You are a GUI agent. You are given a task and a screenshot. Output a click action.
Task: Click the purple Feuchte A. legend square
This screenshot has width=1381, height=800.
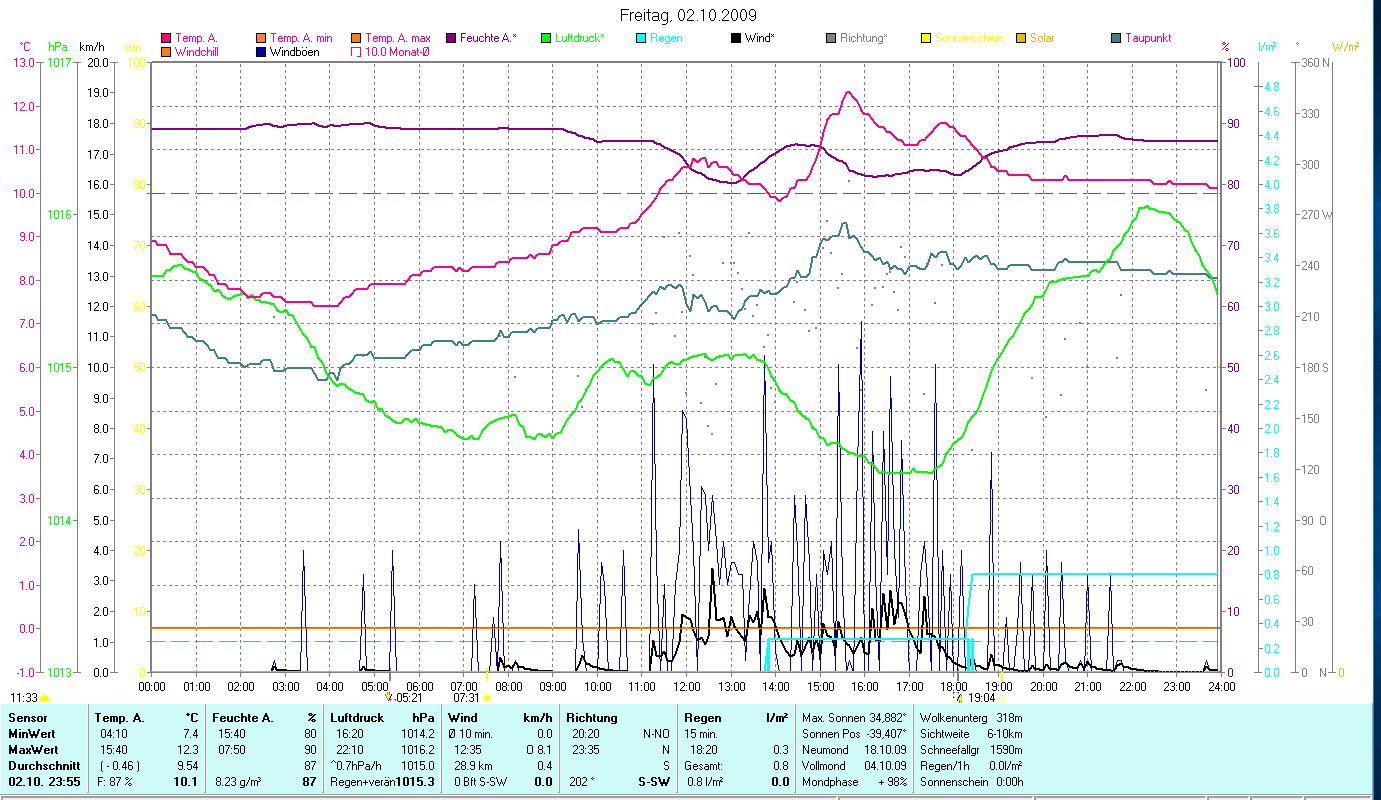451,38
